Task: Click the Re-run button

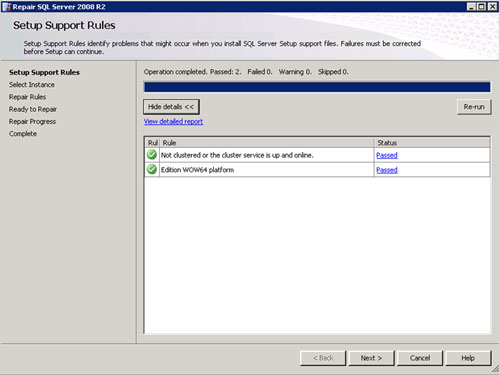Action: coord(474,107)
